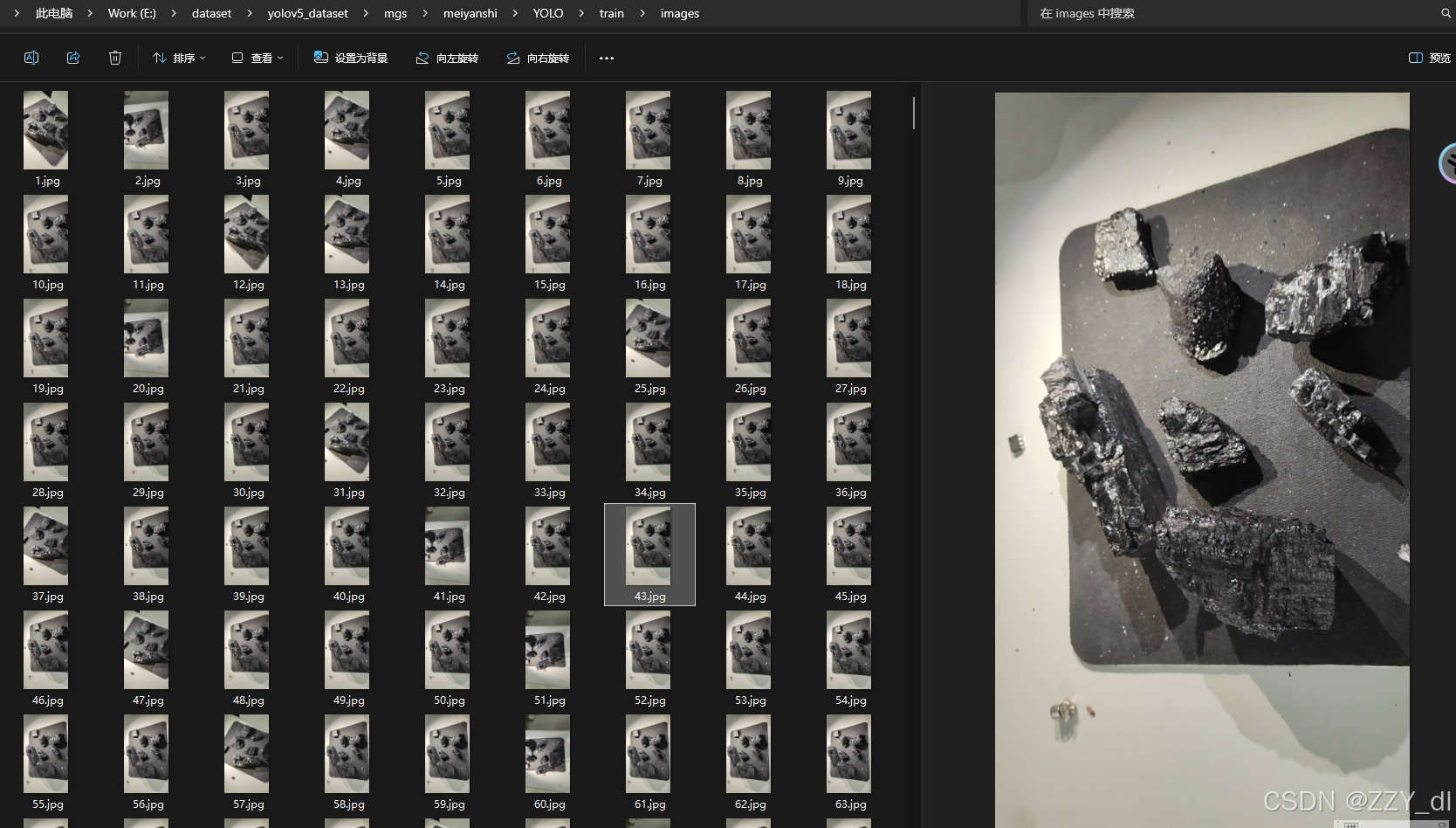Click the file name 8.jpg
Screen dimensions: 1456x828
(750, 181)
